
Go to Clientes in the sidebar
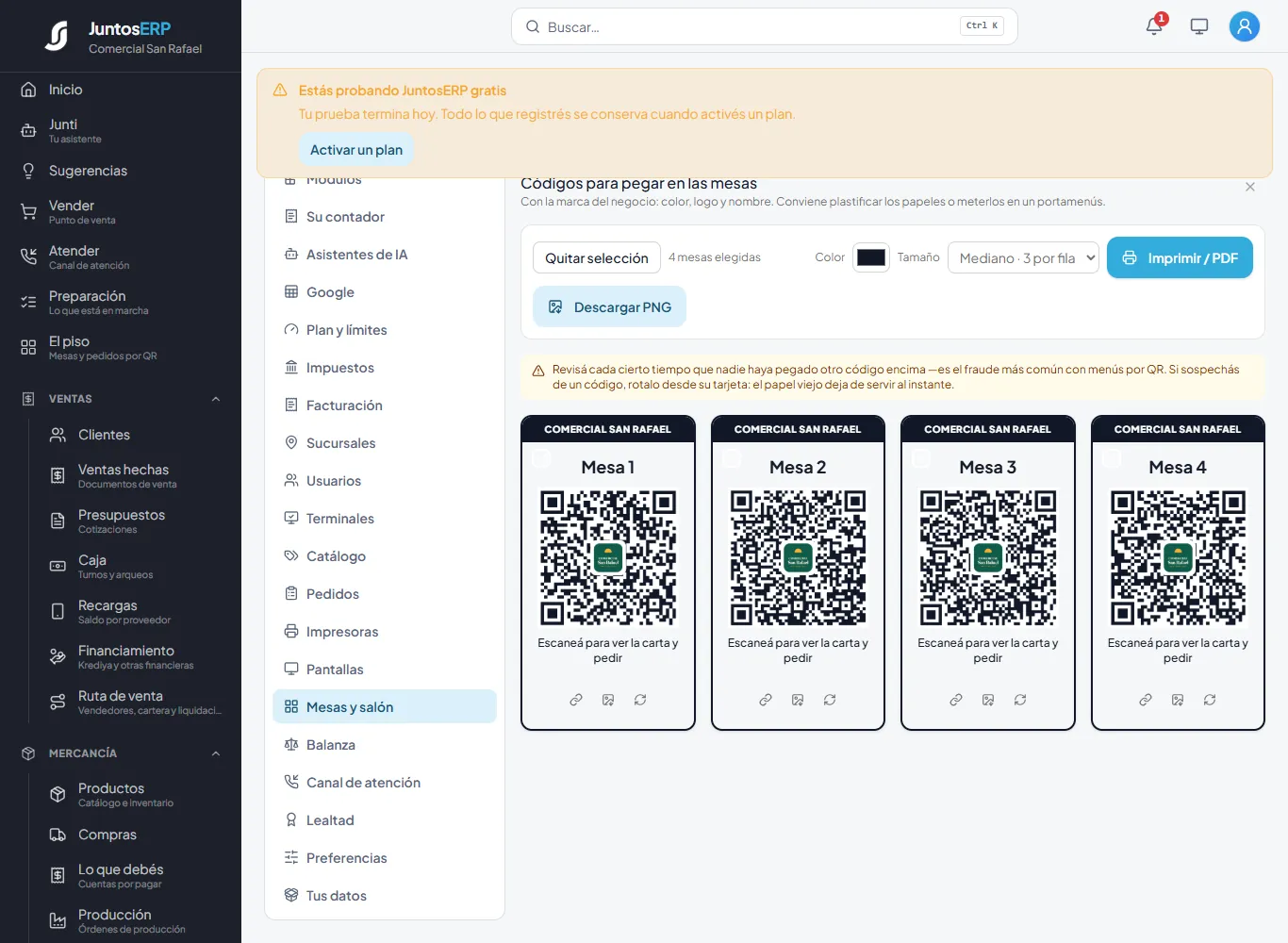(x=135, y=435)
